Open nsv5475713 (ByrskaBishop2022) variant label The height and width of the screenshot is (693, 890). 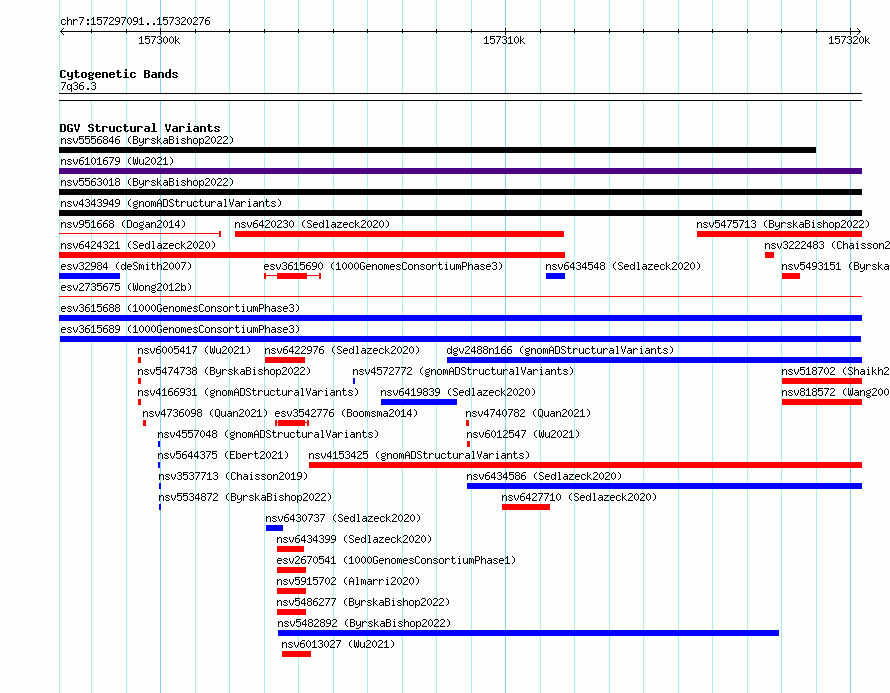(x=783, y=224)
